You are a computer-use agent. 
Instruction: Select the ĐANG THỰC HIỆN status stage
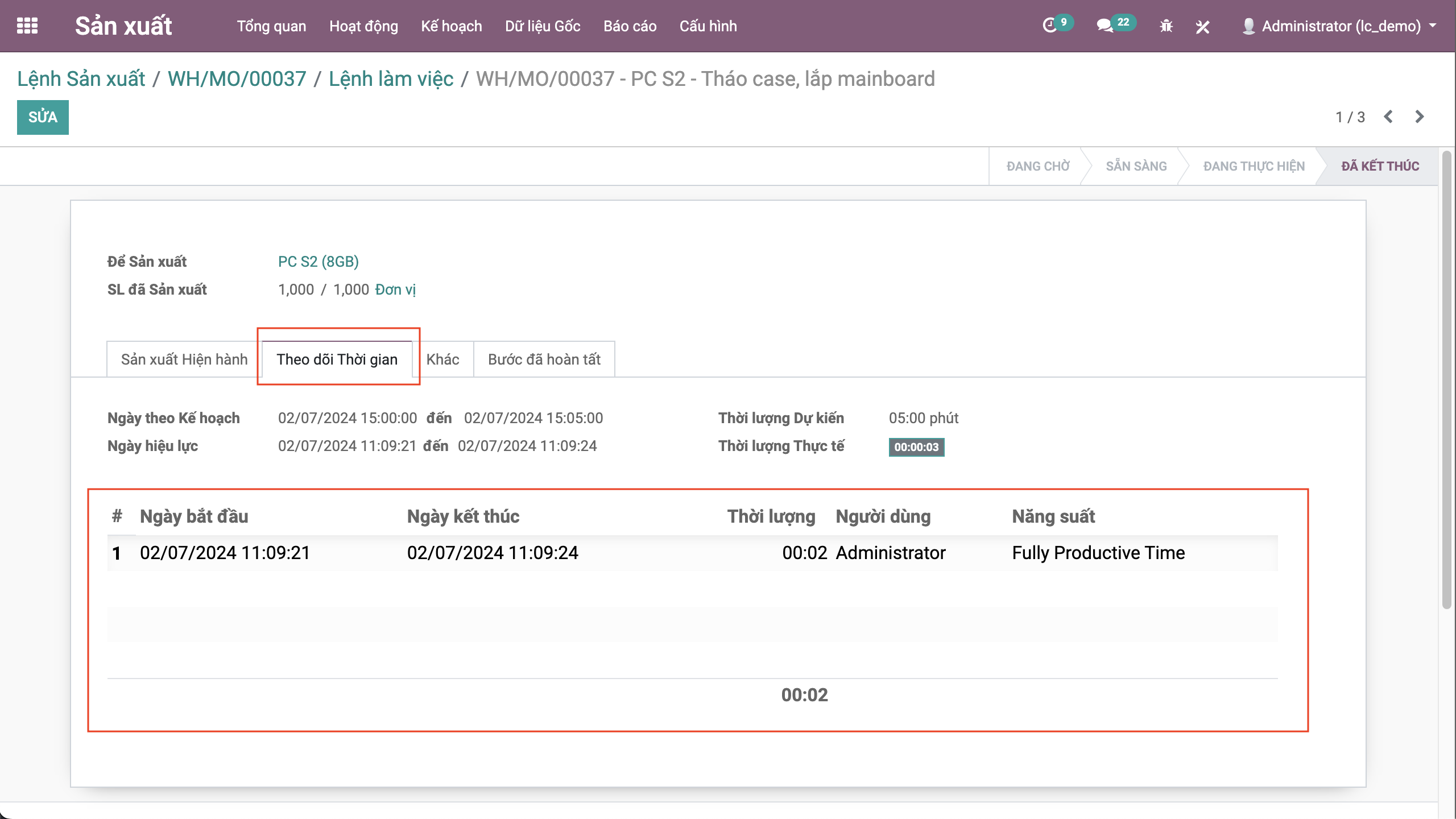point(1254,166)
